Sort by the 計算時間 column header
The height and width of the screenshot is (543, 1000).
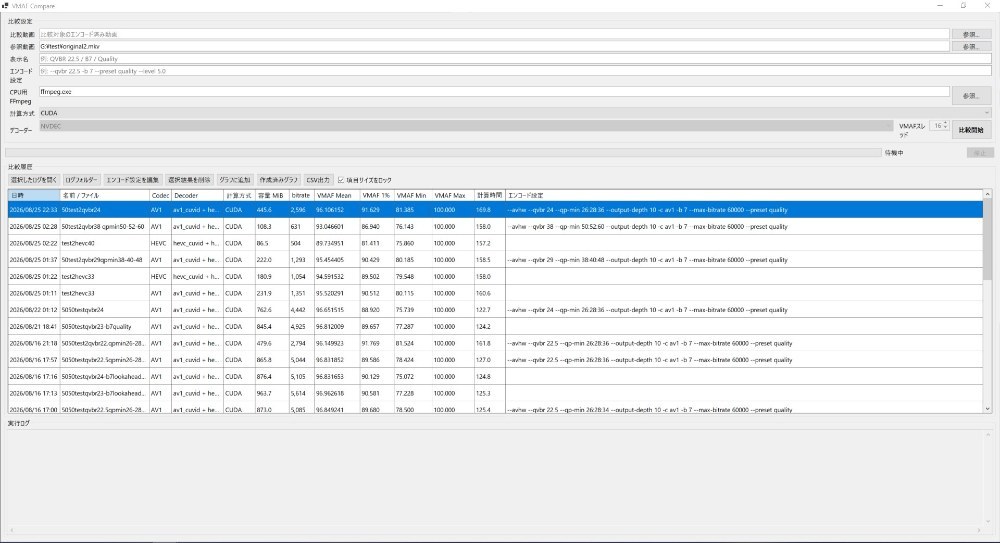coord(490,195)
